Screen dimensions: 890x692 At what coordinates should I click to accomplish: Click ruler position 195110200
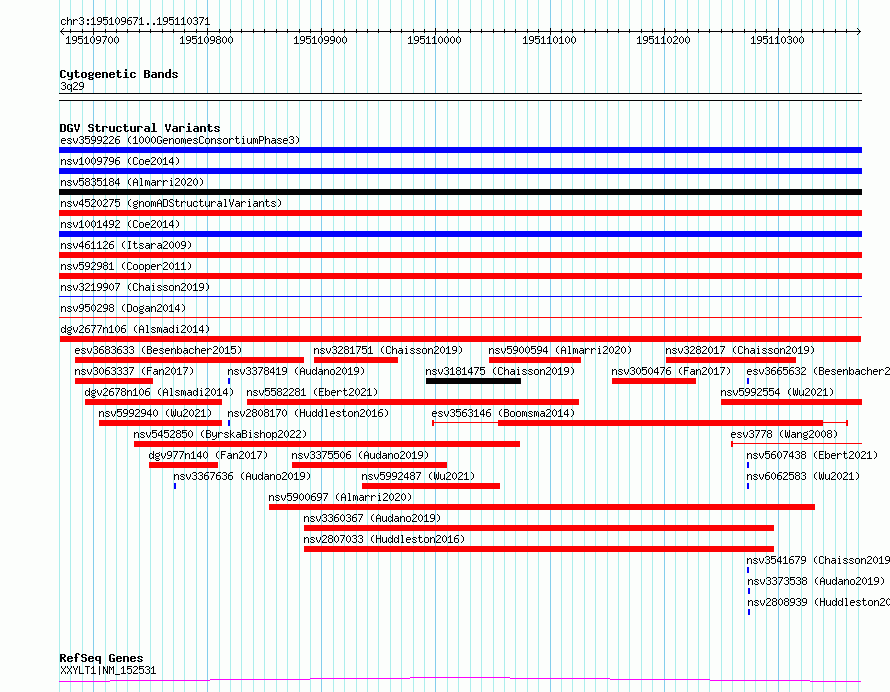pyautogui.click(x=663, y=40)
